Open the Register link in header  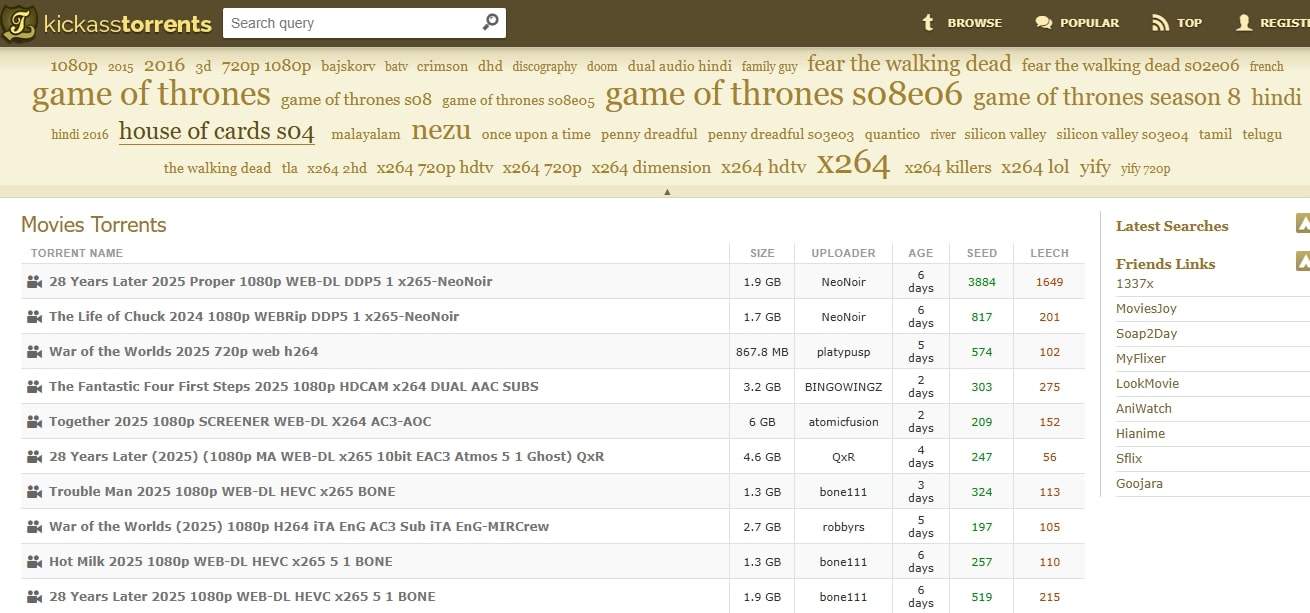coord(1272,22)
